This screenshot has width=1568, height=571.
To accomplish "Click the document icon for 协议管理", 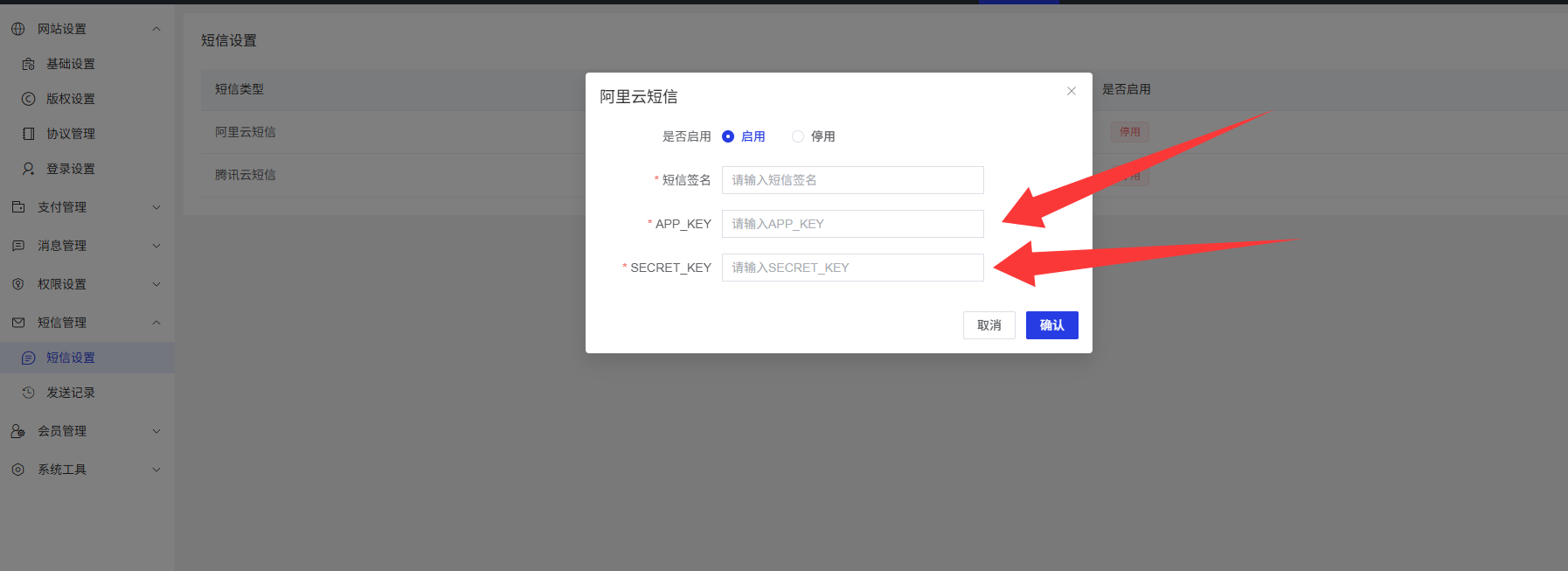I will (x=29, y=134).
